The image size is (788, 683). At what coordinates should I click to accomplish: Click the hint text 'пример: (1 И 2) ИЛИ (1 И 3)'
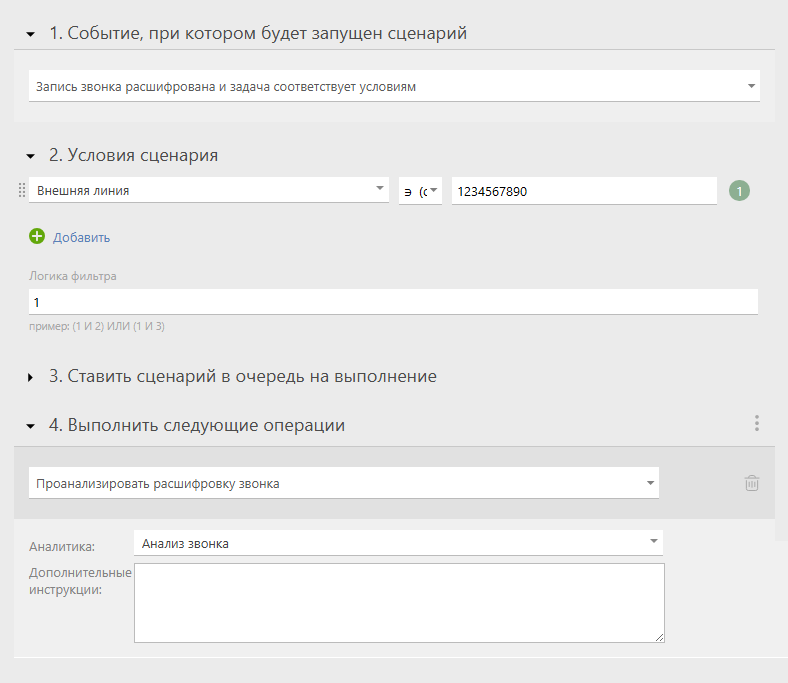(x=96, y=326)
